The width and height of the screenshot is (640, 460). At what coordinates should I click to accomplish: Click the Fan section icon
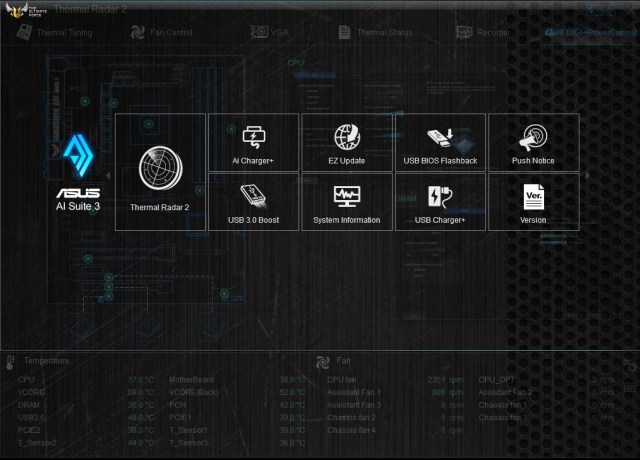322,362
